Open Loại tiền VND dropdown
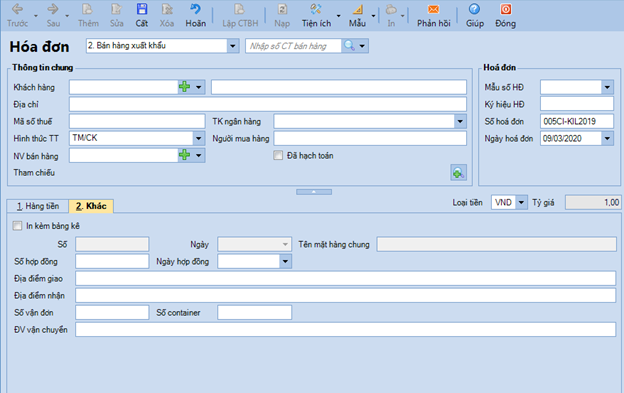Image resolution: width=624 pixels, height=393 pixels. [521, 202]
